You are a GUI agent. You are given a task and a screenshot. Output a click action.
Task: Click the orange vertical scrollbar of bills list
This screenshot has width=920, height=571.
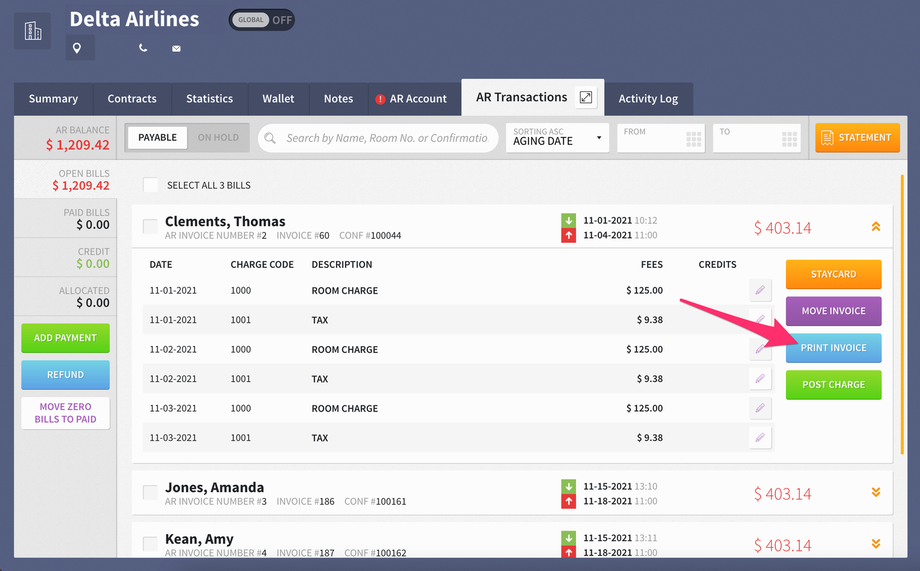[902, 315]
